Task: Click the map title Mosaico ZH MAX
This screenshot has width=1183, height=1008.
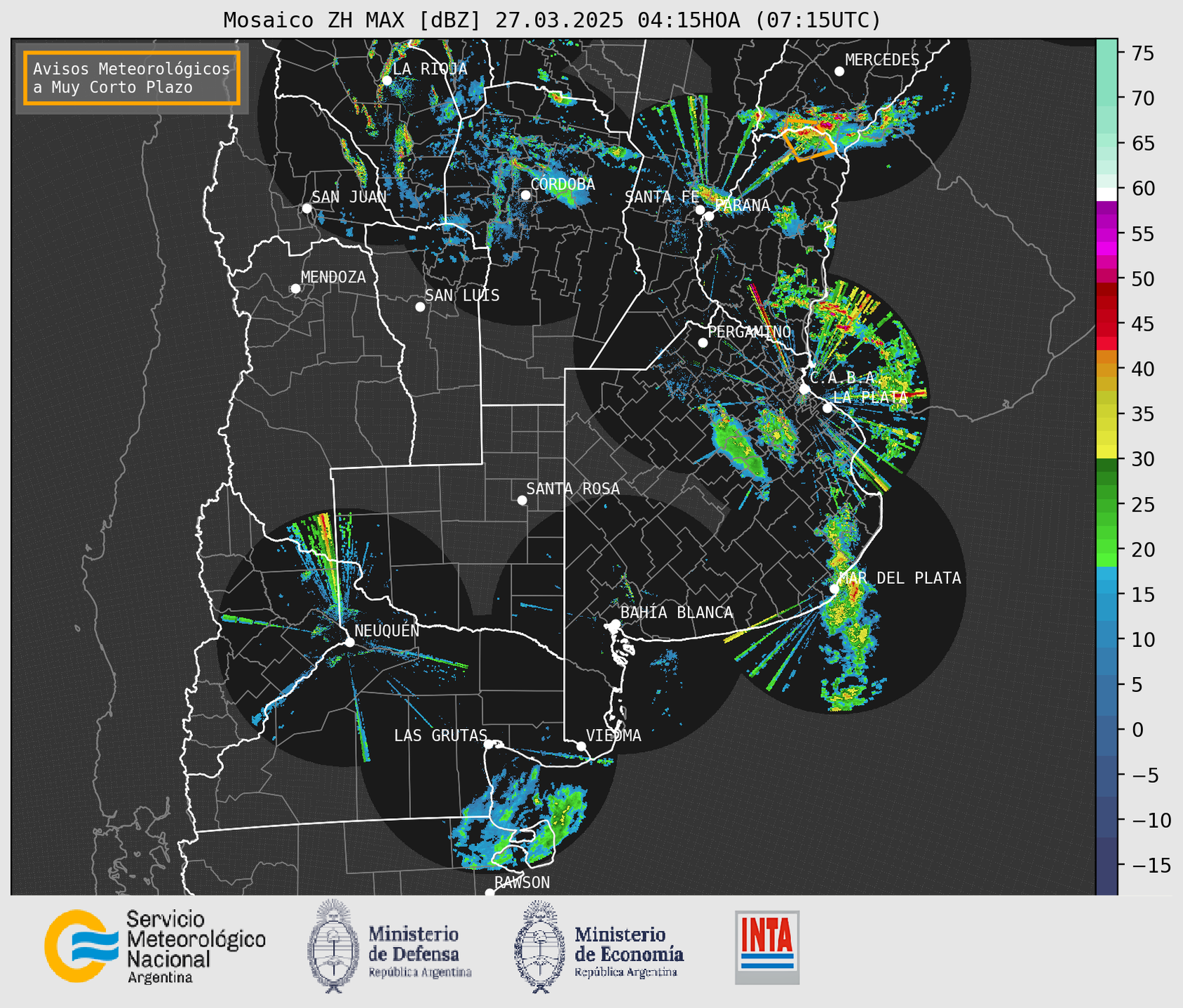Action: (x=552, y=20)
